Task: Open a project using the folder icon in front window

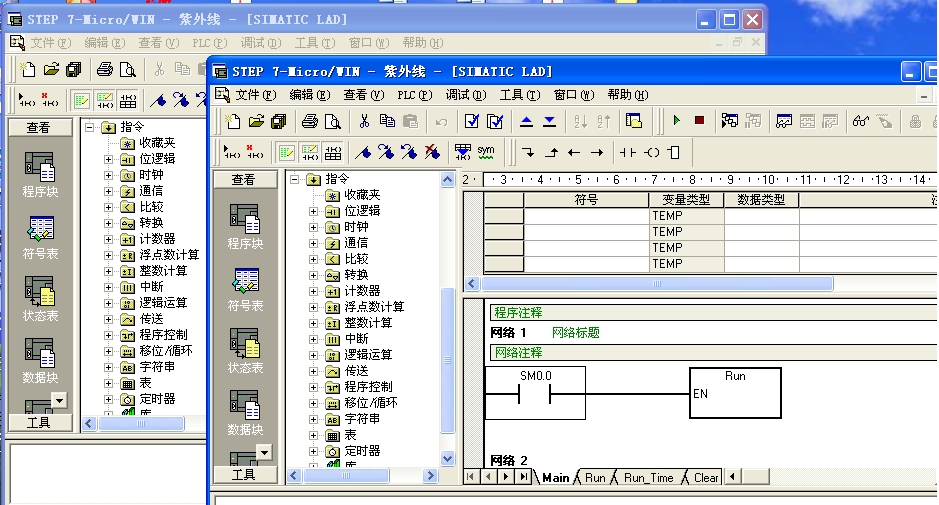Action: pyautogui.click(x=256, y=122)
